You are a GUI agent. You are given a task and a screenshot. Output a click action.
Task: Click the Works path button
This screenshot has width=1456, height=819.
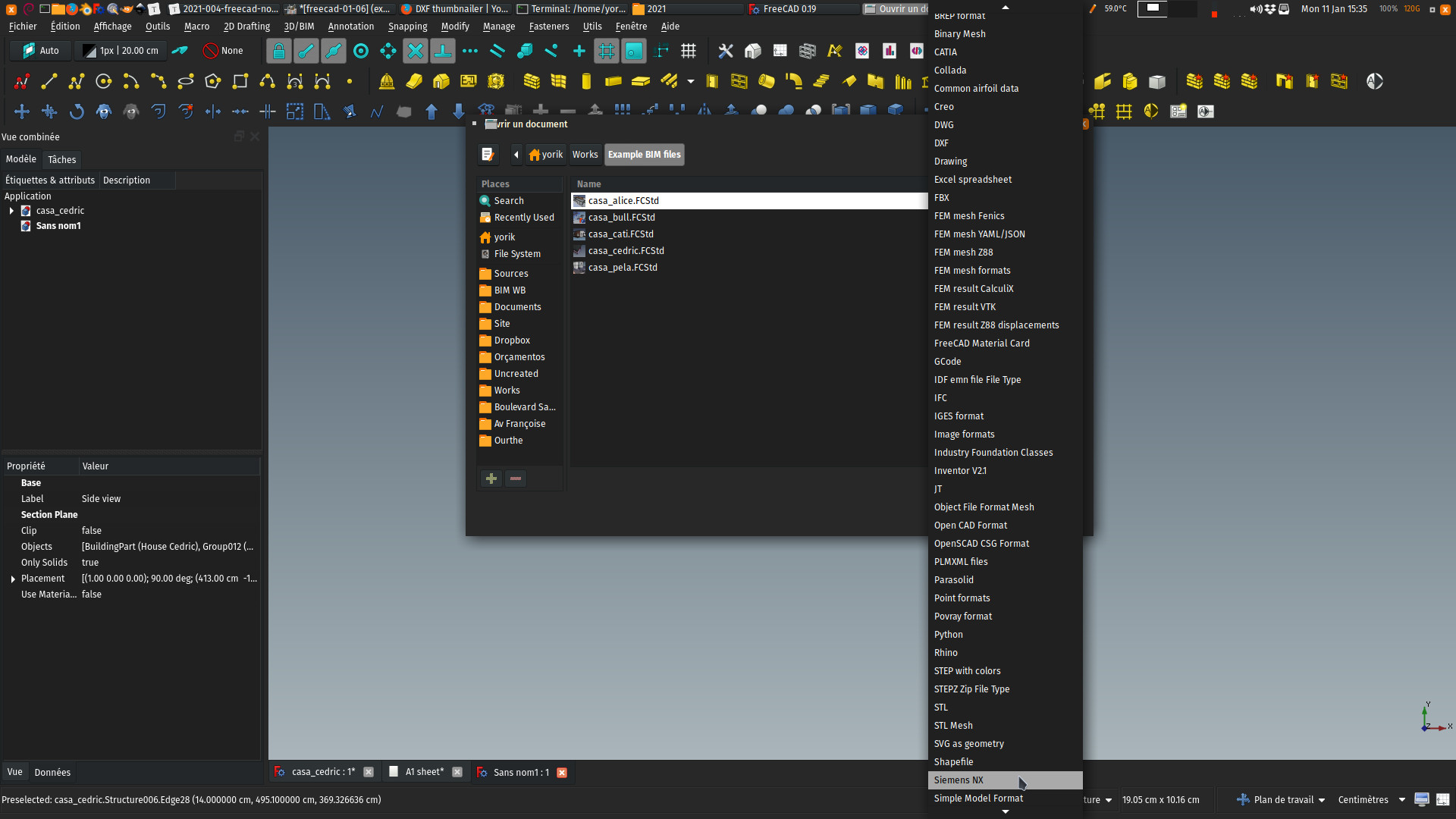585,155
